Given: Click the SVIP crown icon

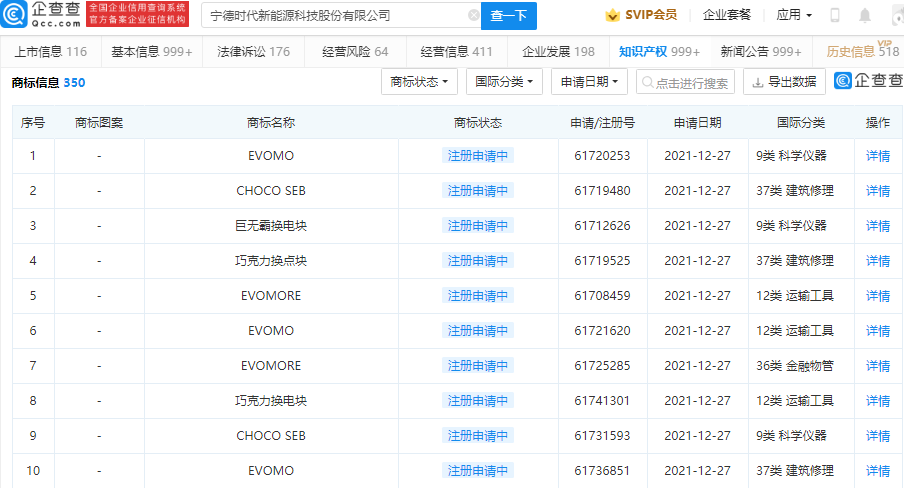Looking at the screenshot, I should tap(612, 15).
